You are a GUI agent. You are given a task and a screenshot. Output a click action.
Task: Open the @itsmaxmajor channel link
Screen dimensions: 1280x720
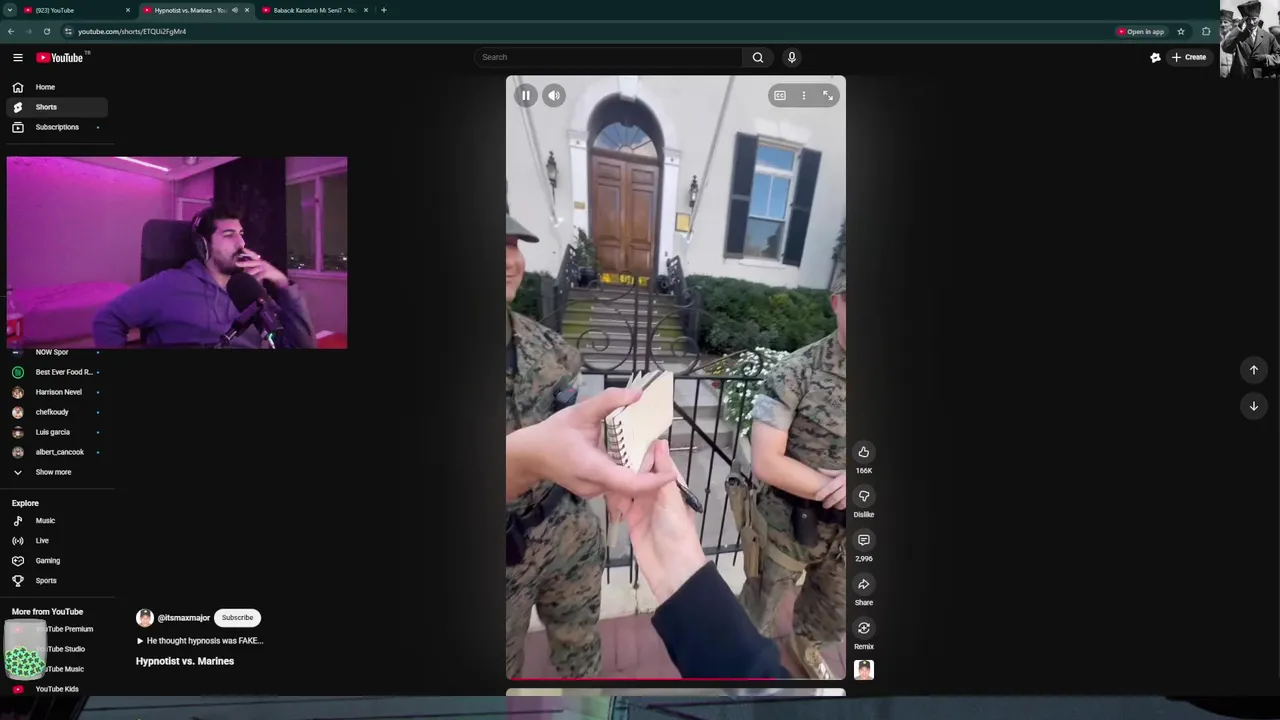point(184,618)
